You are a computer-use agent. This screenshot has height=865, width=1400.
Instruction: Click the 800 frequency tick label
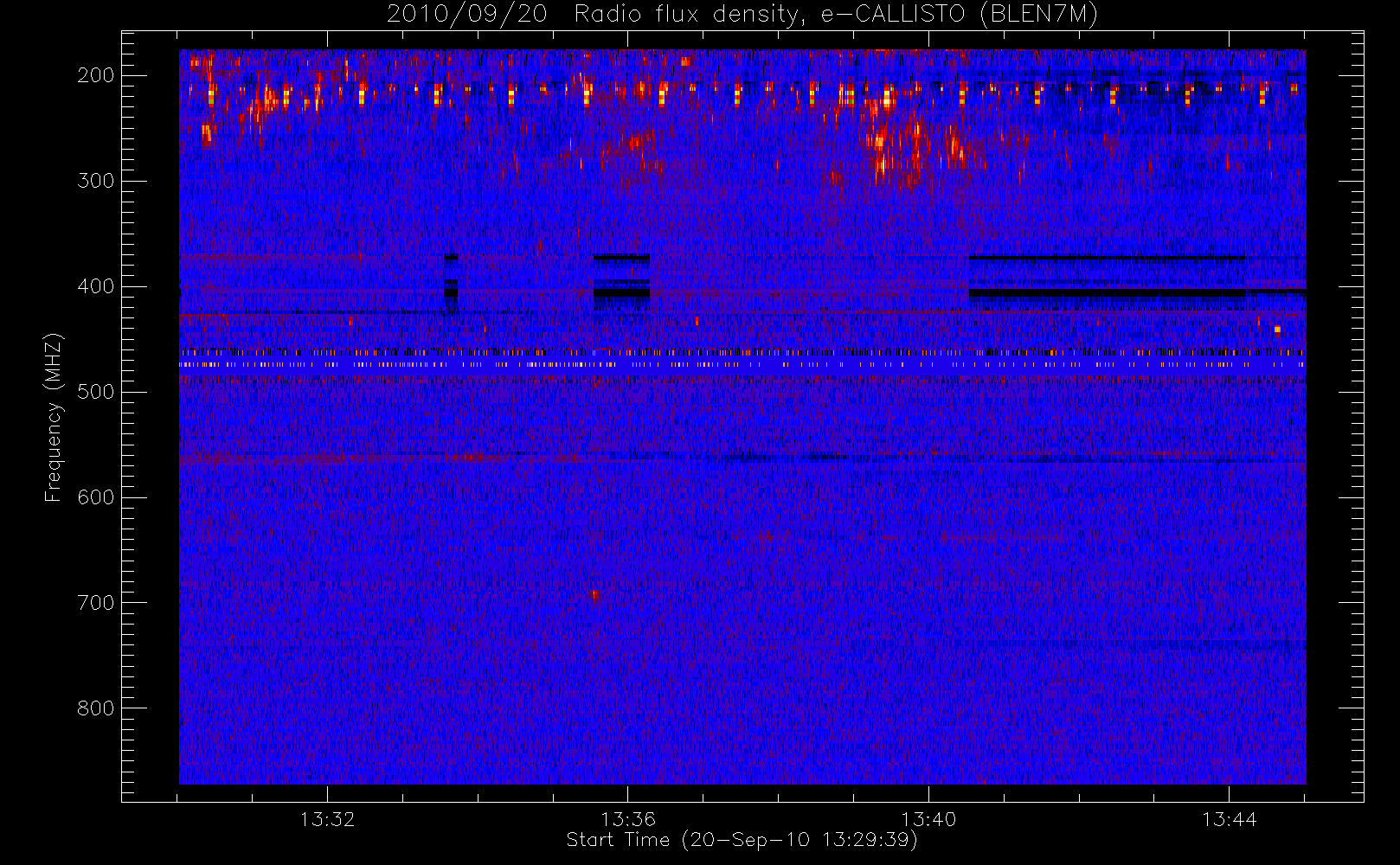coord(95,708)
